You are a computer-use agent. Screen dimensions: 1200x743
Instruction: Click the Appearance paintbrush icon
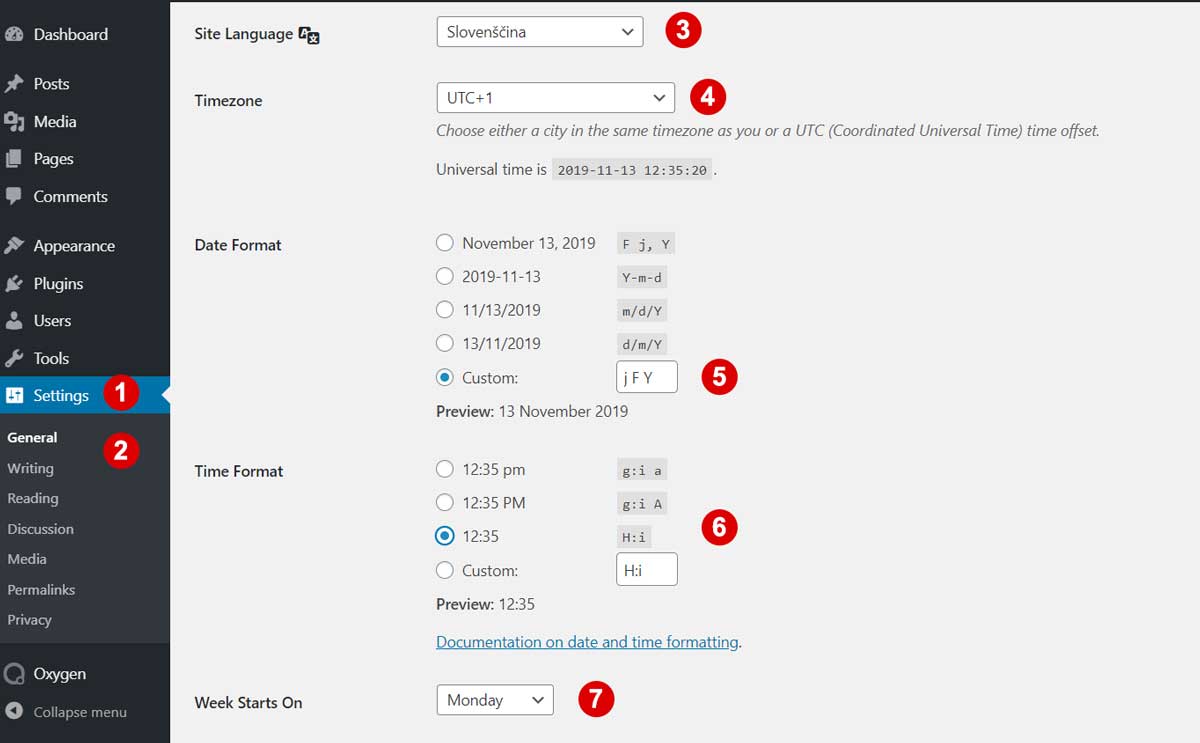point(14,246)
